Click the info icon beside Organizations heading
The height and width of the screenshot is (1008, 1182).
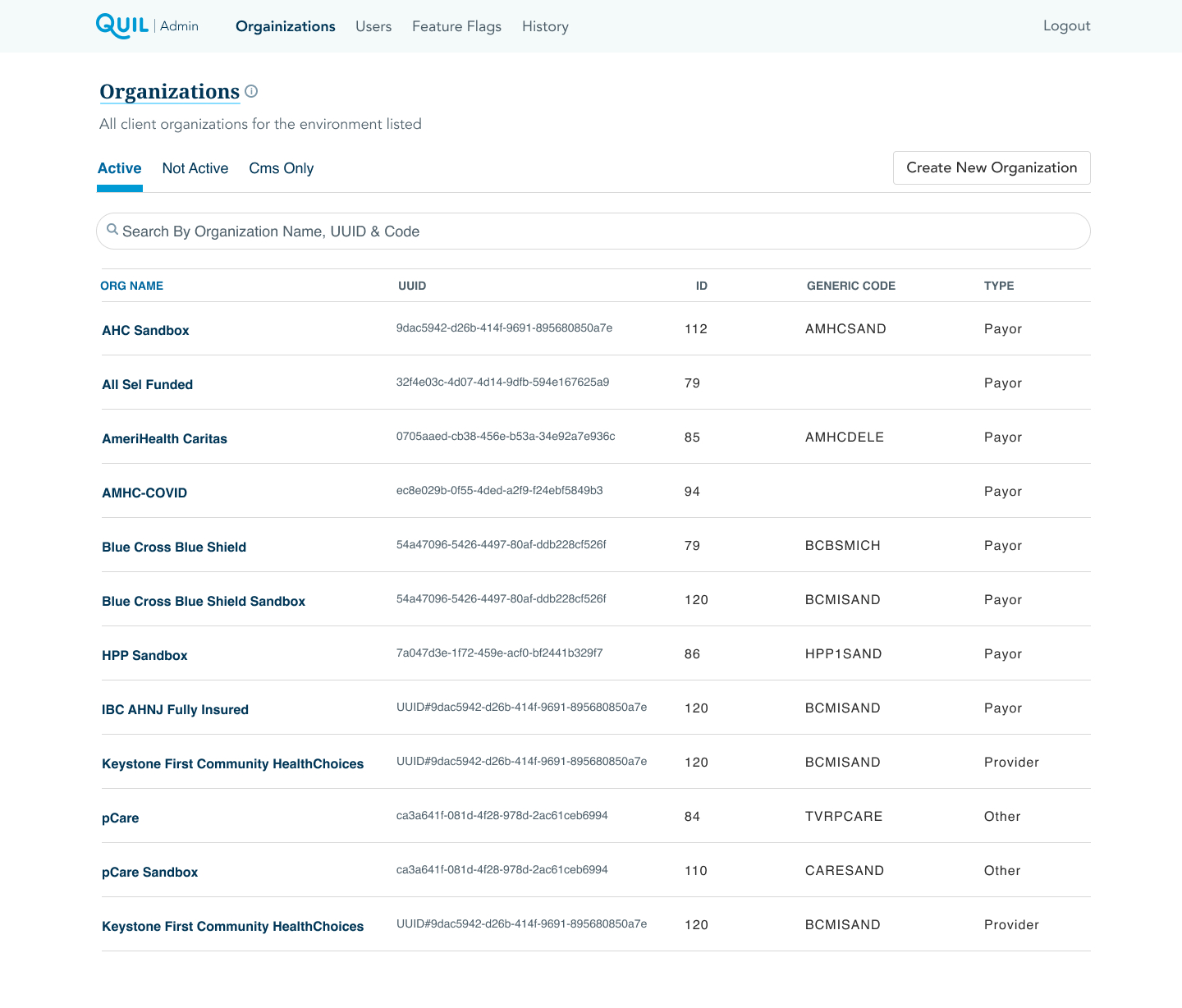pos(252,91)
